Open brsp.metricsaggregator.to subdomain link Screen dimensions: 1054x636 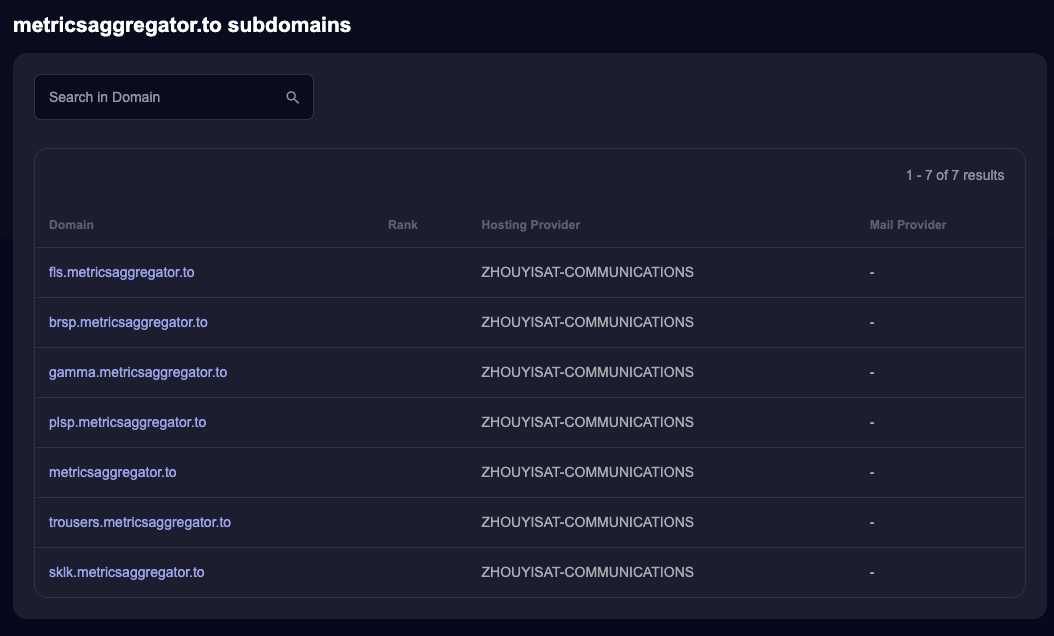(x=128, y=322)
